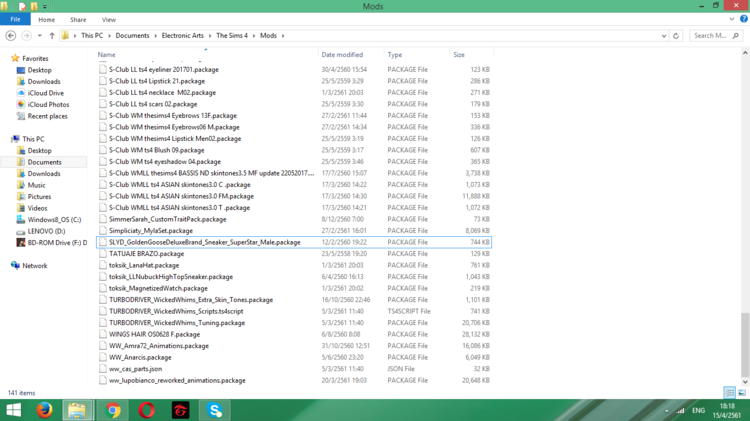Switch to the Share ribbon tab
This screenshot has width=750, height=421.
click(x=78, y=20)
